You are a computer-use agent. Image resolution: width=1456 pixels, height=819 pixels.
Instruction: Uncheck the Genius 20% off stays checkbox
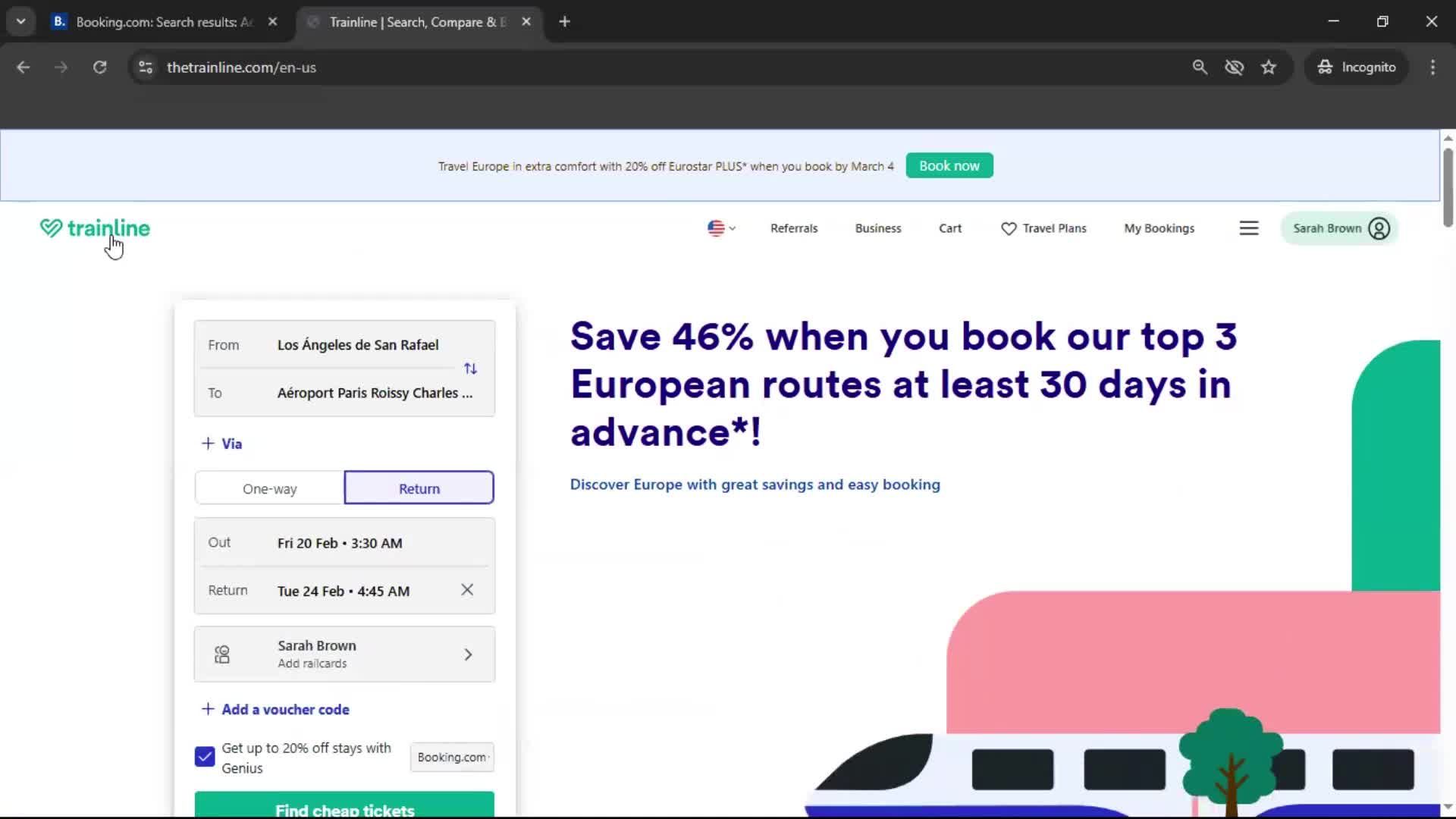[204, 756]
